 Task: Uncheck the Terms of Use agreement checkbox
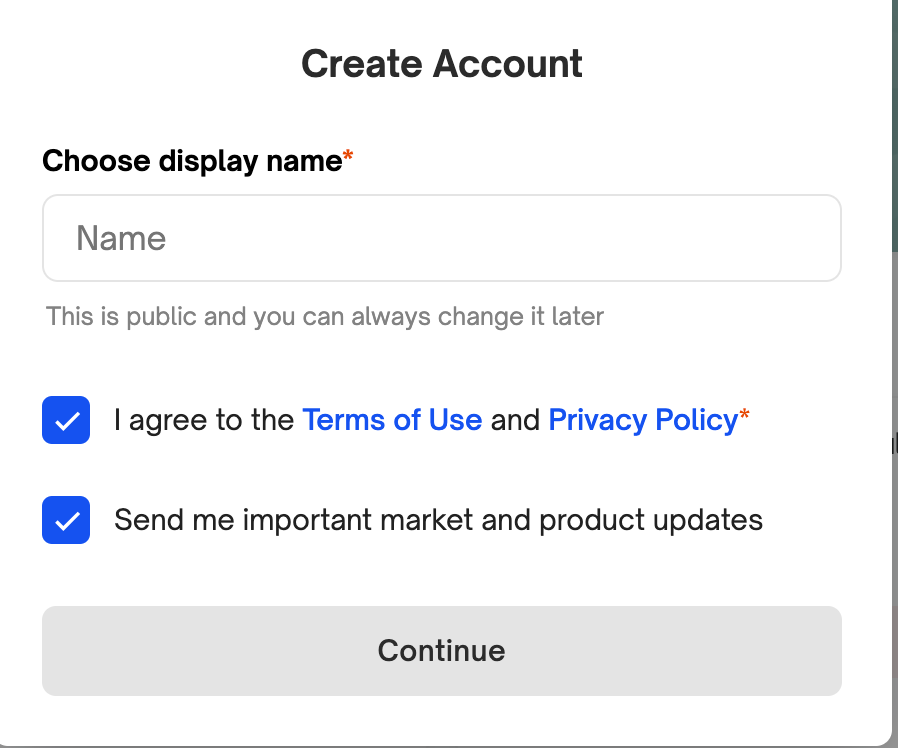click(x=66, y=420)
